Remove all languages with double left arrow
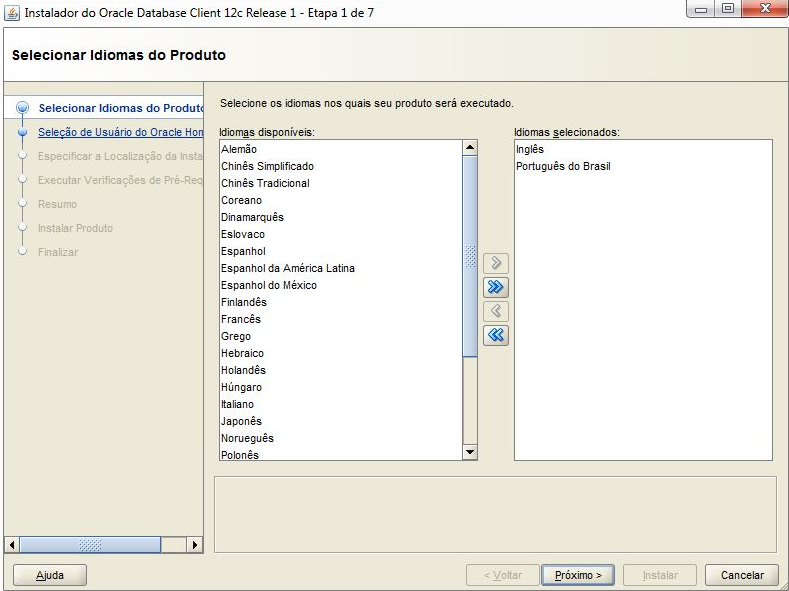Image resolution: width=789 pixels, height=591 pixels. coord(496,335)
